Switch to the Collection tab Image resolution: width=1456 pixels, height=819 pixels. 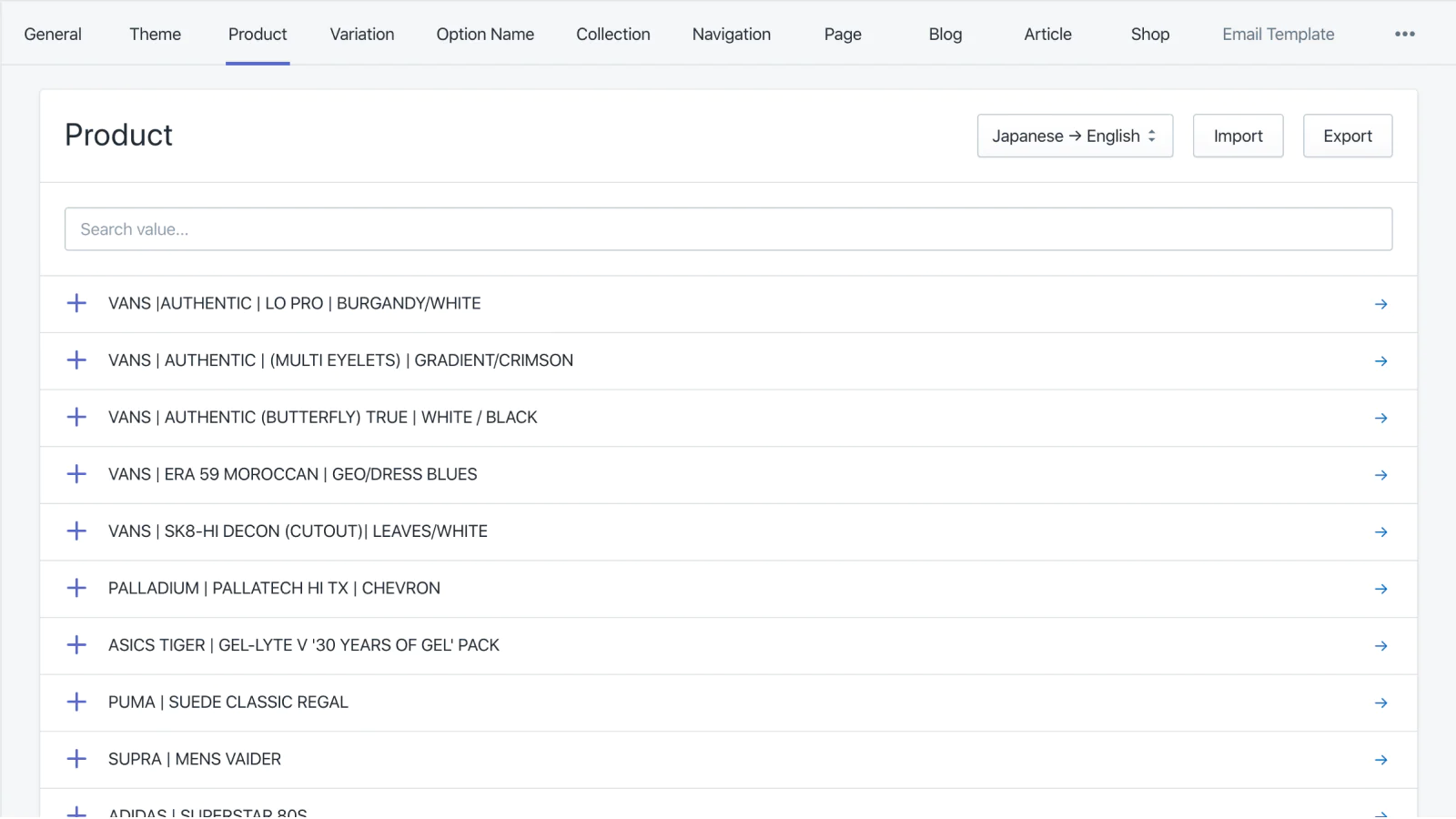(x=612, y=35)
